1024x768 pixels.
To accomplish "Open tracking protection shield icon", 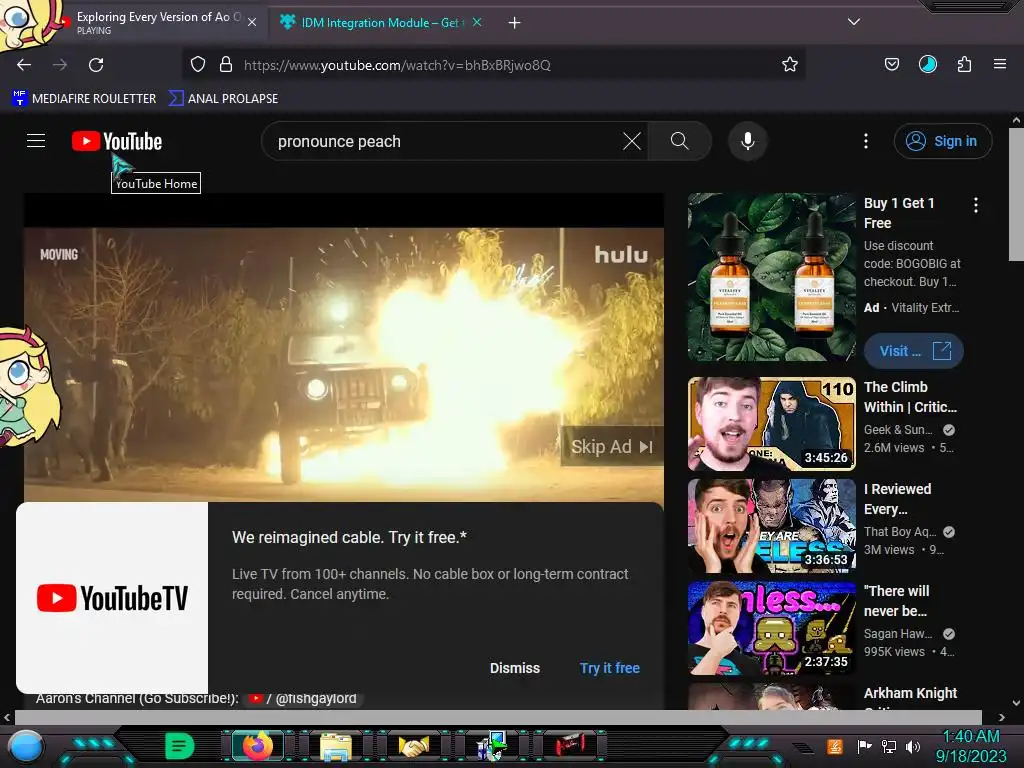I will (x=198, y=65).
